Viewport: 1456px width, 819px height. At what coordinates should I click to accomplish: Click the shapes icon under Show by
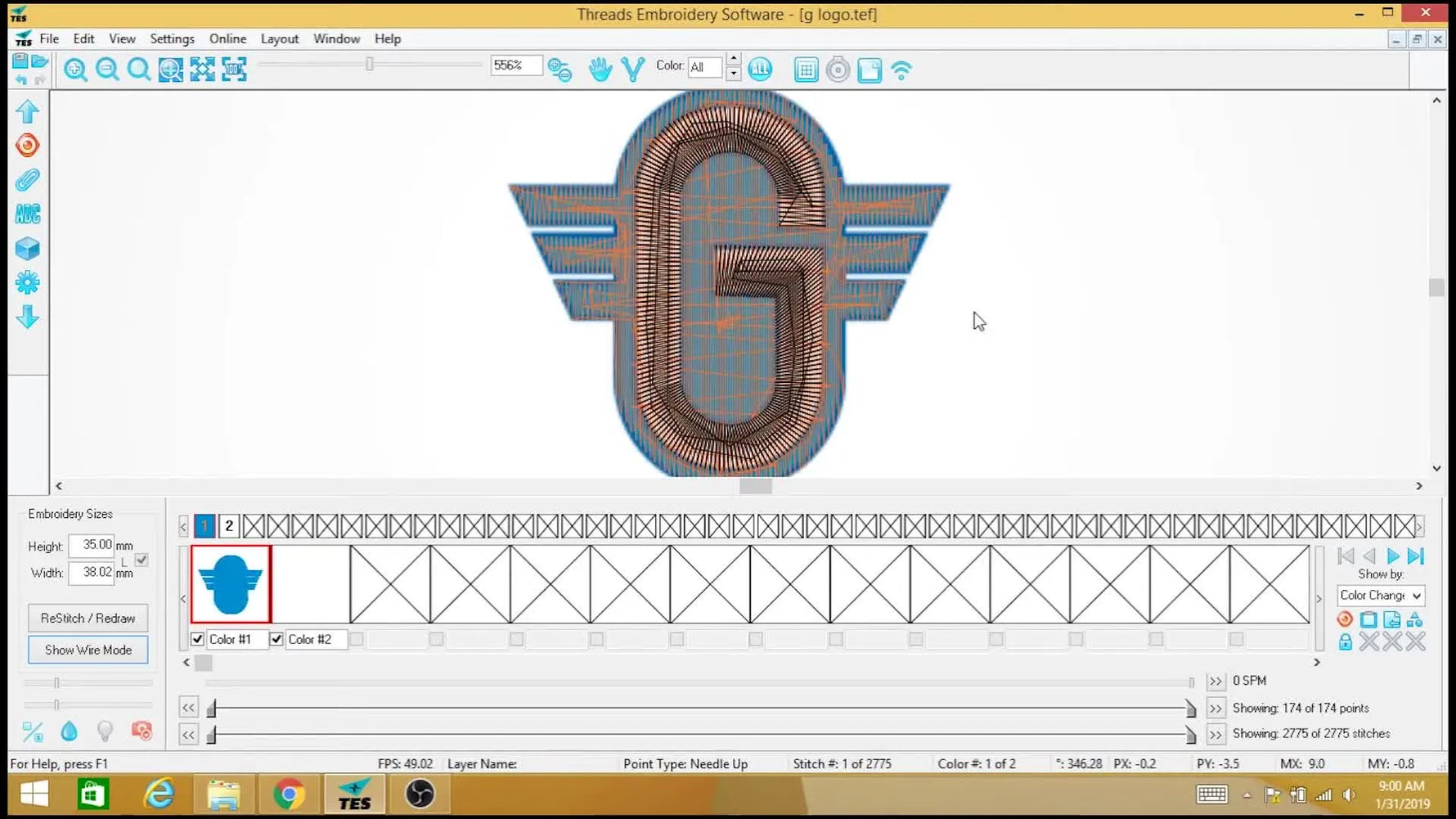click(x=1415, y=619)
